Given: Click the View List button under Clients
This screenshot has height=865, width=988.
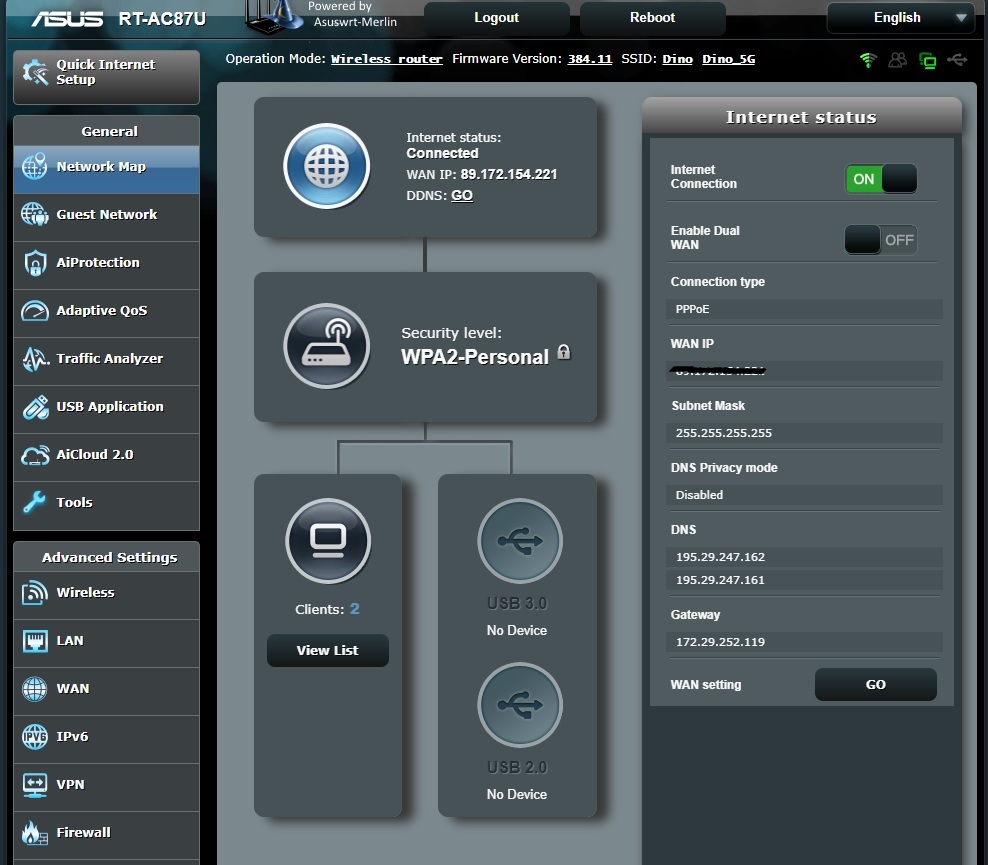Looking at the screenshot, I should pos(327,650).
